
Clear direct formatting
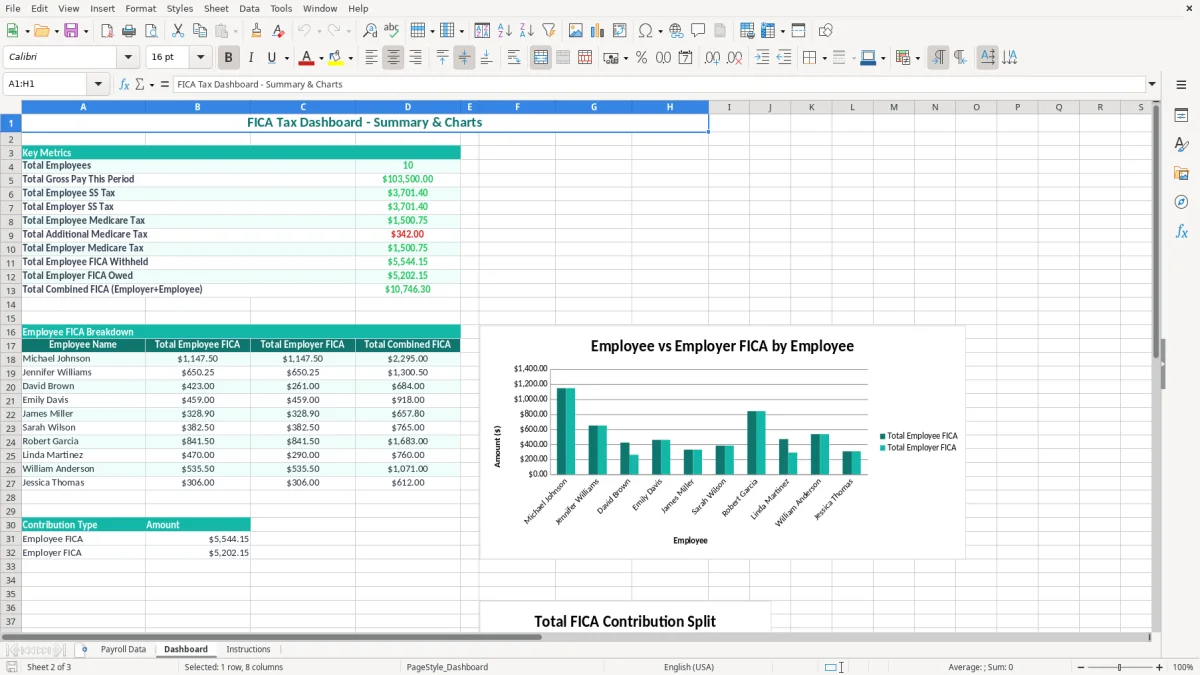coord(279,31)
